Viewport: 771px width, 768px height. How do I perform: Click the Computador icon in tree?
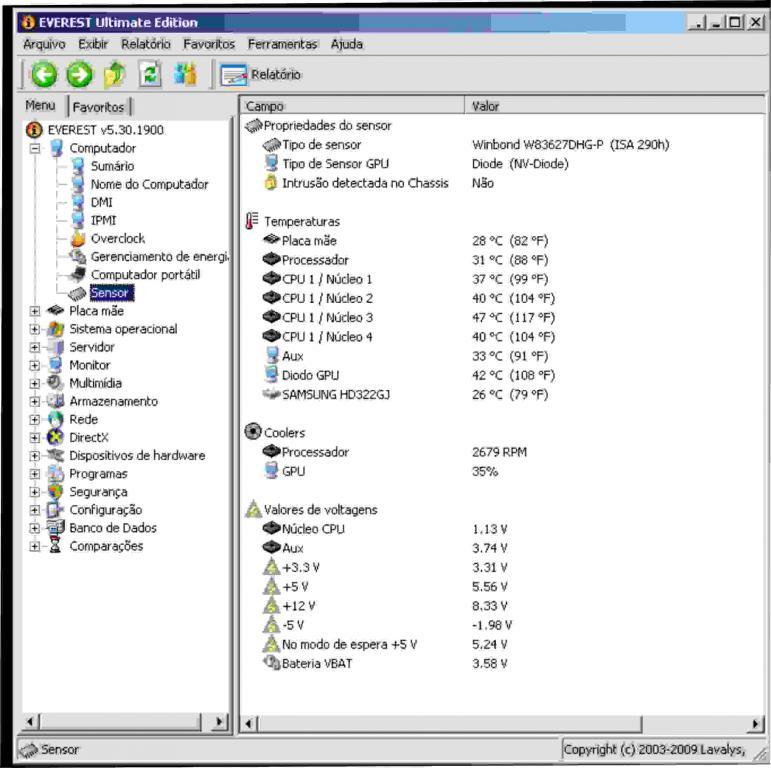tap(57, 148)
